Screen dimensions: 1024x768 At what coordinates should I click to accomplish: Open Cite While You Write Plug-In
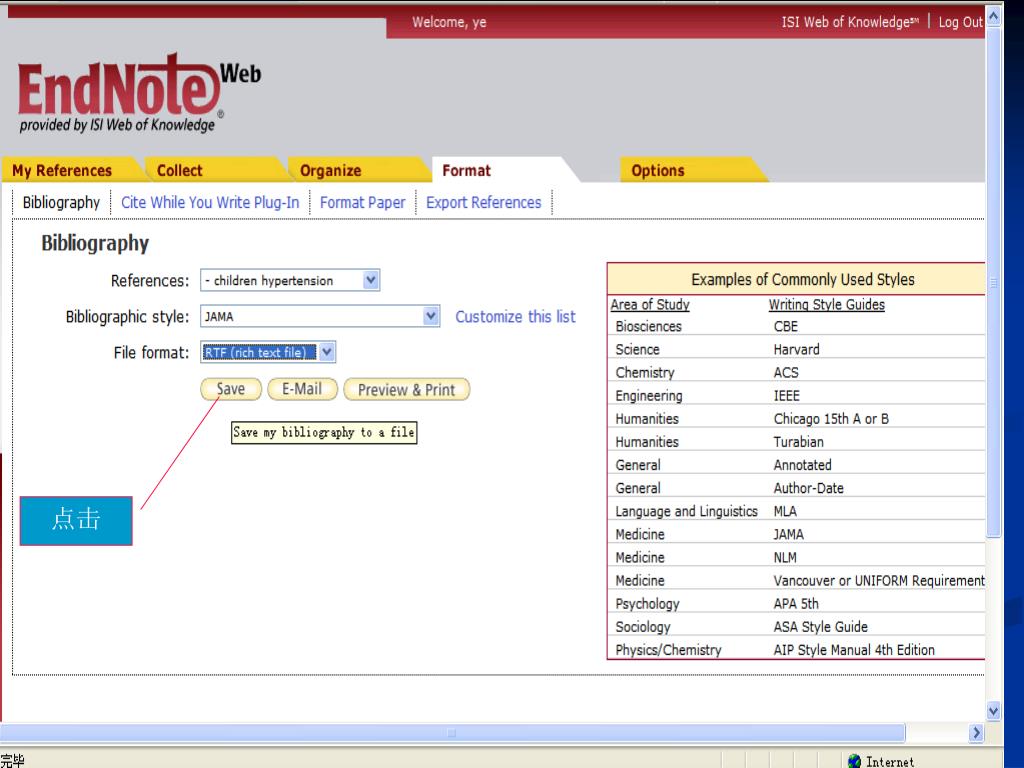(x=210, y=202)
